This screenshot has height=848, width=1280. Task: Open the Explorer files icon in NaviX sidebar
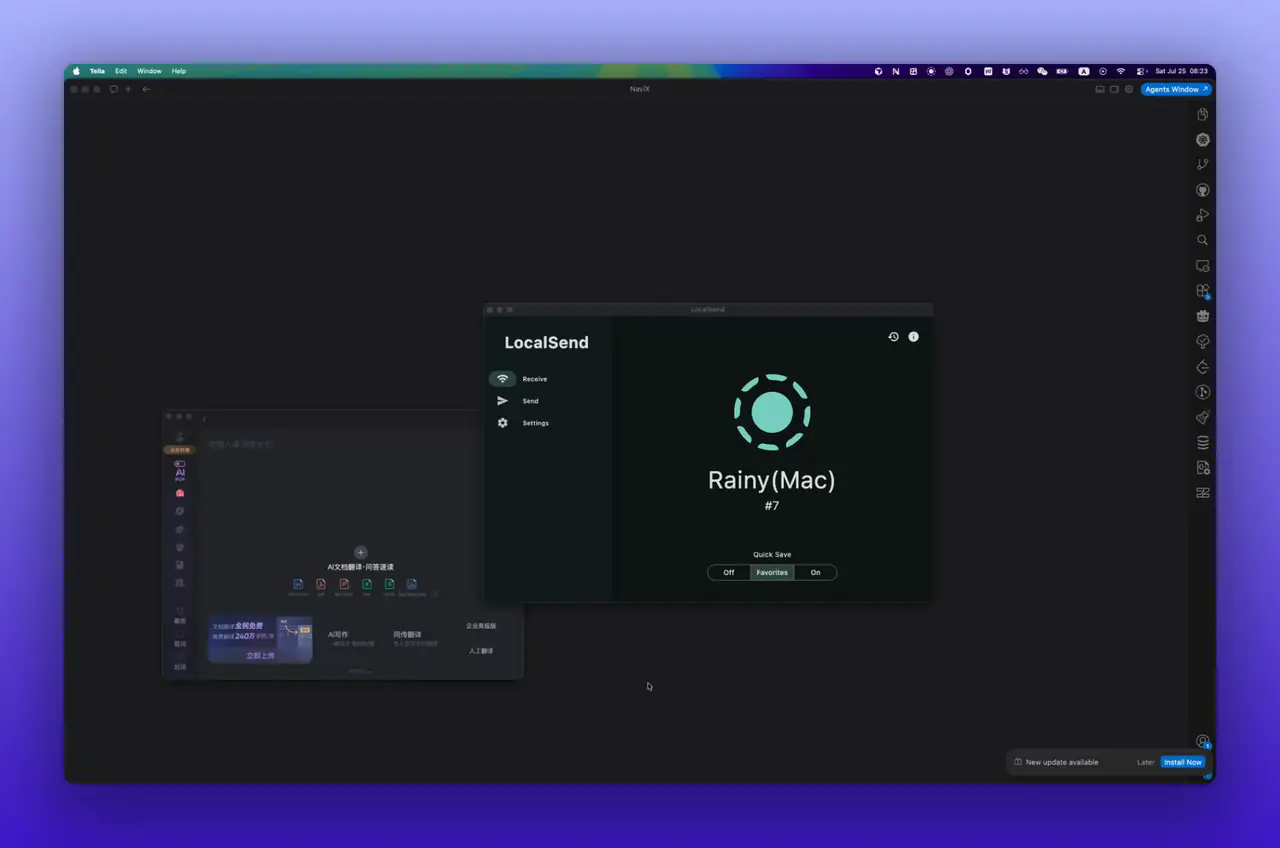coord(1203,114)
